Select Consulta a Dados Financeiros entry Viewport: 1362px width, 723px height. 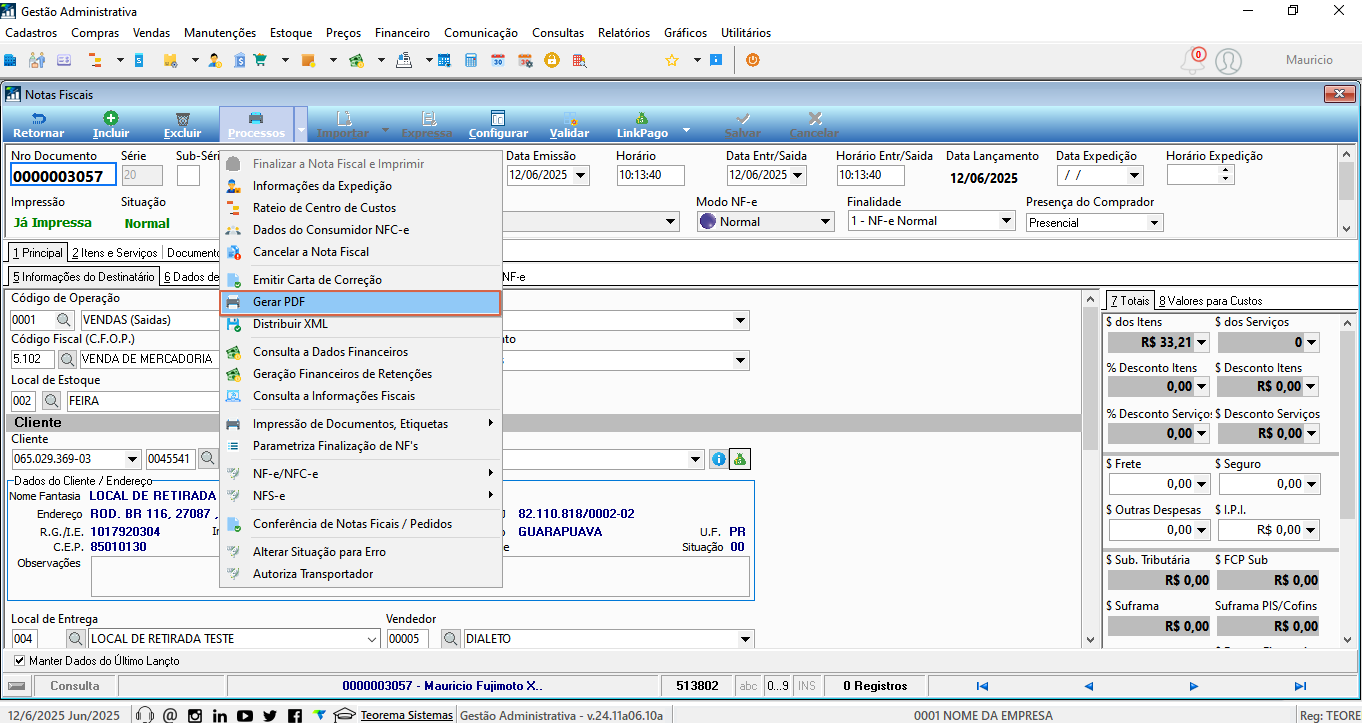coord(360,351)
